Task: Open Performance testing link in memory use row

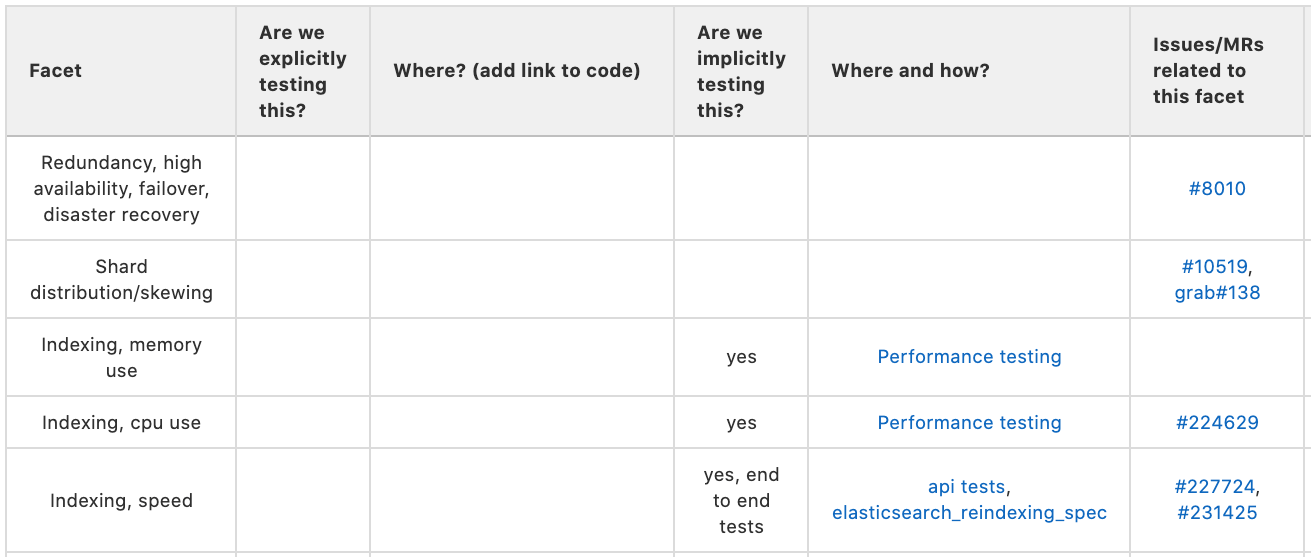Action: click(x=969, y=357)
